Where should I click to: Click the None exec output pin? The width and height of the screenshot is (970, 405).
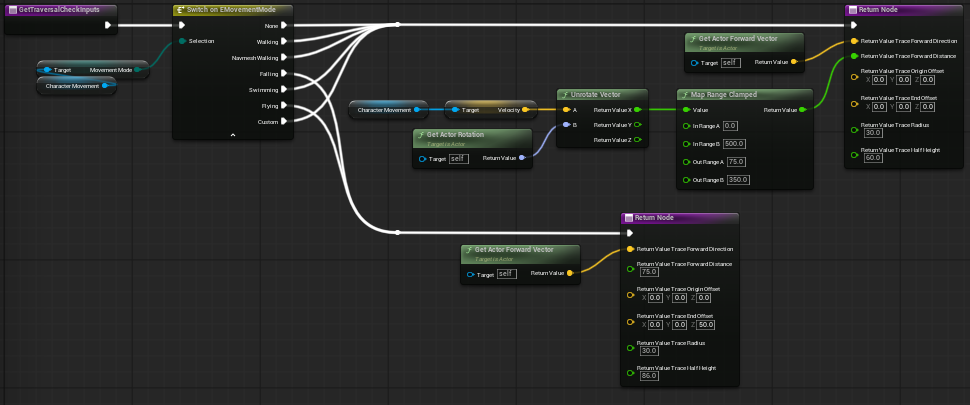[284, 25]
